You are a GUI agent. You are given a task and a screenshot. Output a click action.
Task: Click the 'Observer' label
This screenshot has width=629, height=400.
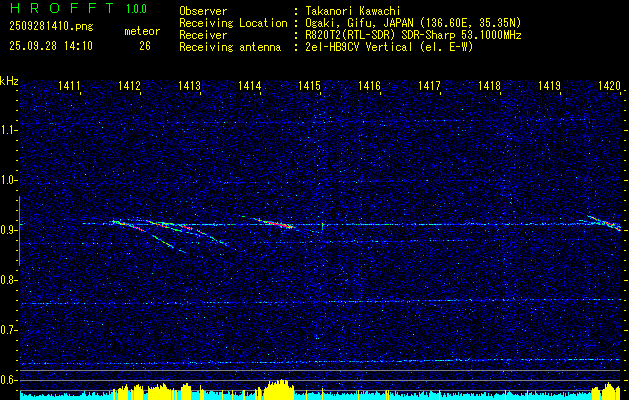(203, 11)
